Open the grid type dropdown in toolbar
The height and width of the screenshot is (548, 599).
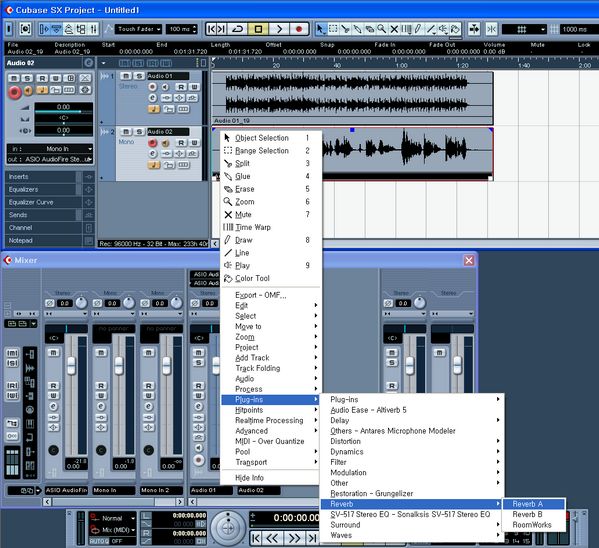(524, 29)
